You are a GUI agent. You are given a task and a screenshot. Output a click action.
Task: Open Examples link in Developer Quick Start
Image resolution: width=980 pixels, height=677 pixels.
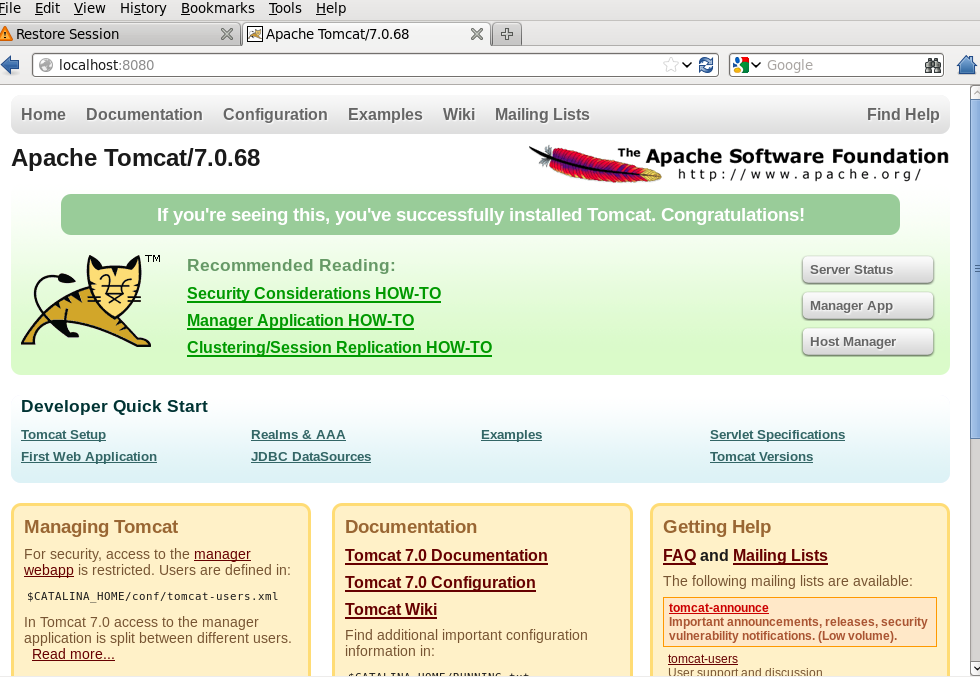tap(511, 434)
